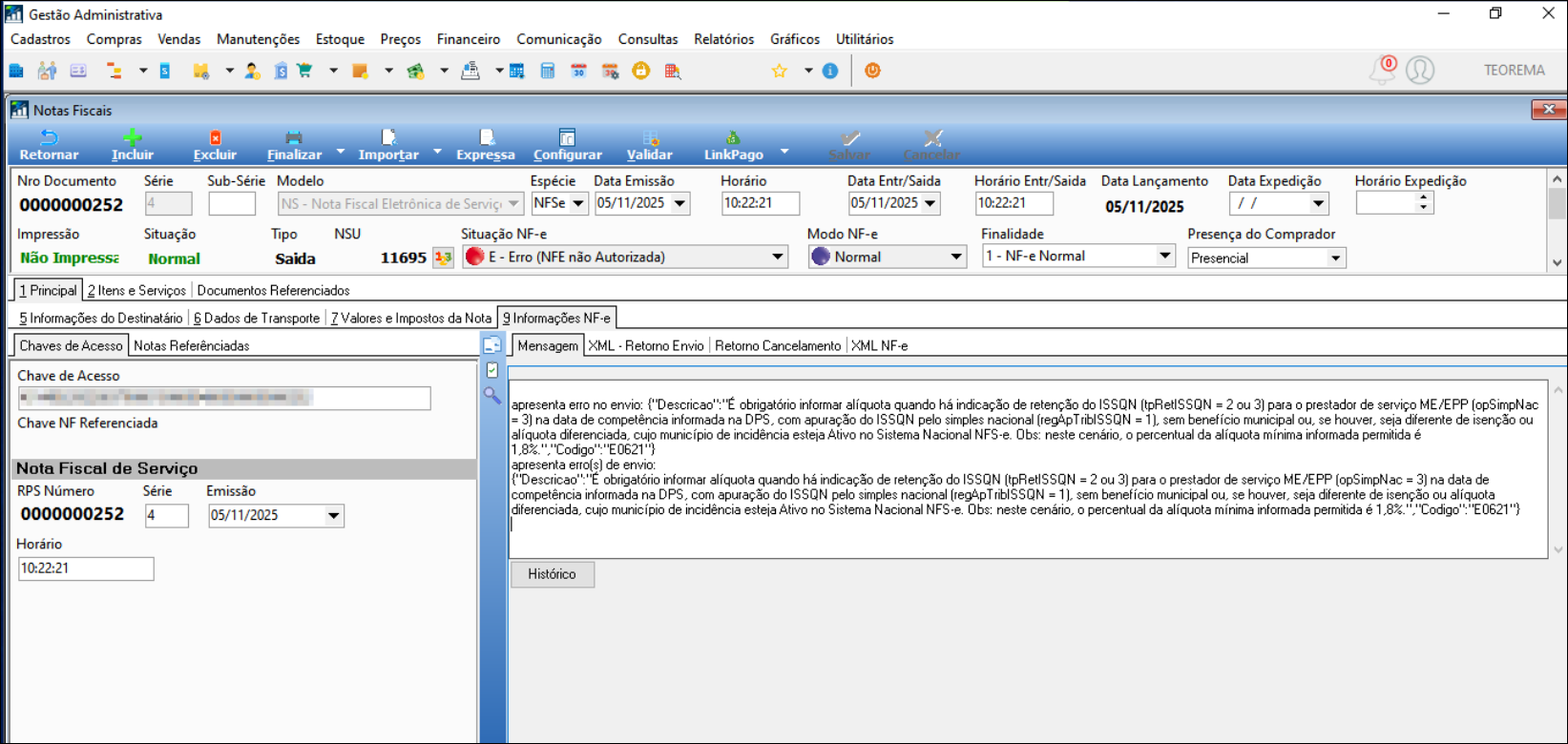This screenshot has height=744, width=1568.
Task: Click the calculator icon in main toolbar
Action: pyautogui.click(x=548, y=72)
